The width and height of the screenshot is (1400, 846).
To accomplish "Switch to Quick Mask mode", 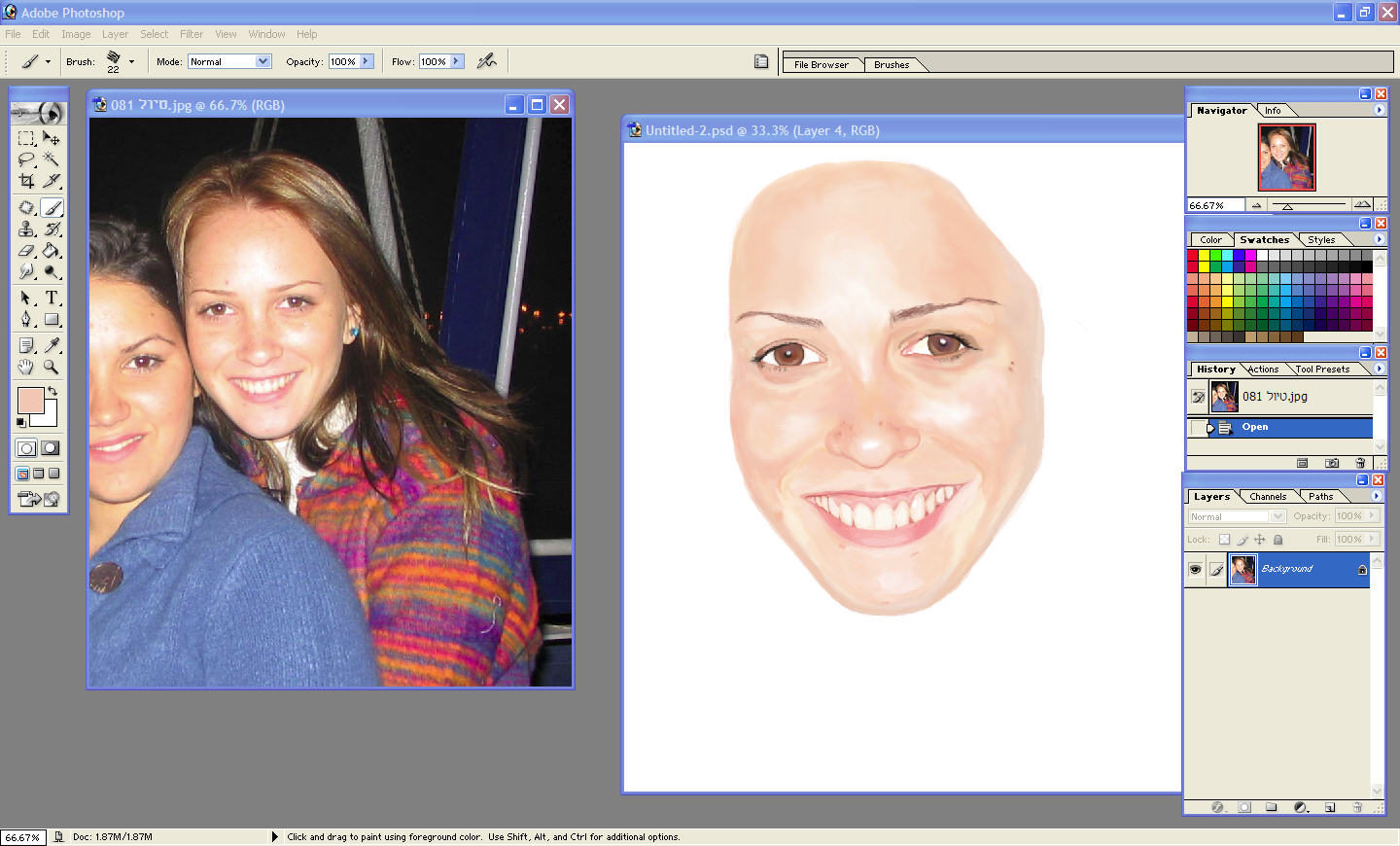I will tap(51, 448).
